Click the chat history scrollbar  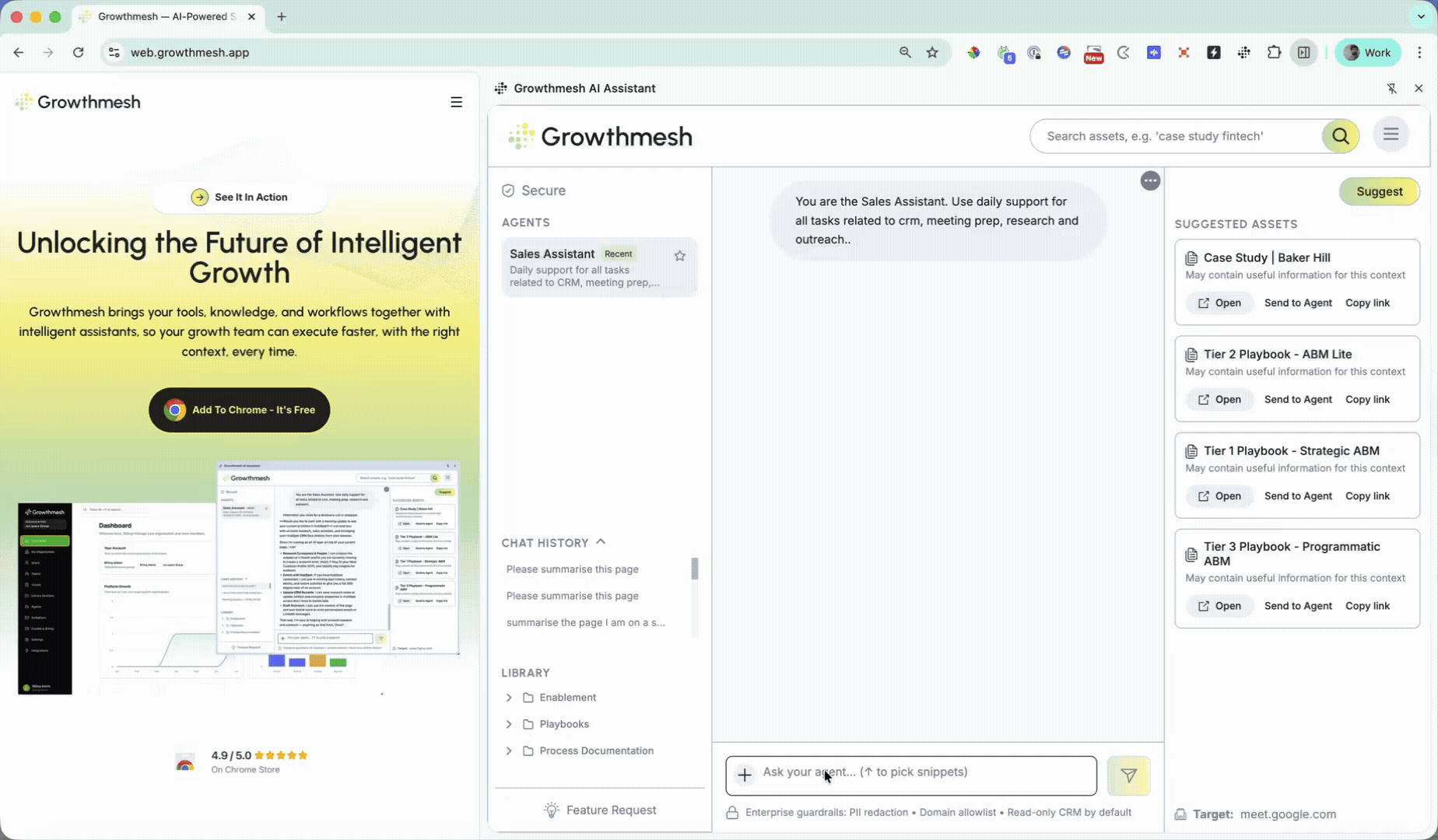pos(694,569)
